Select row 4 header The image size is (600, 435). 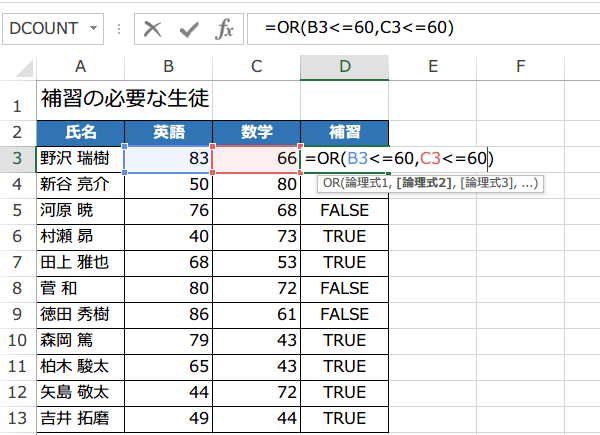(18, 184)
